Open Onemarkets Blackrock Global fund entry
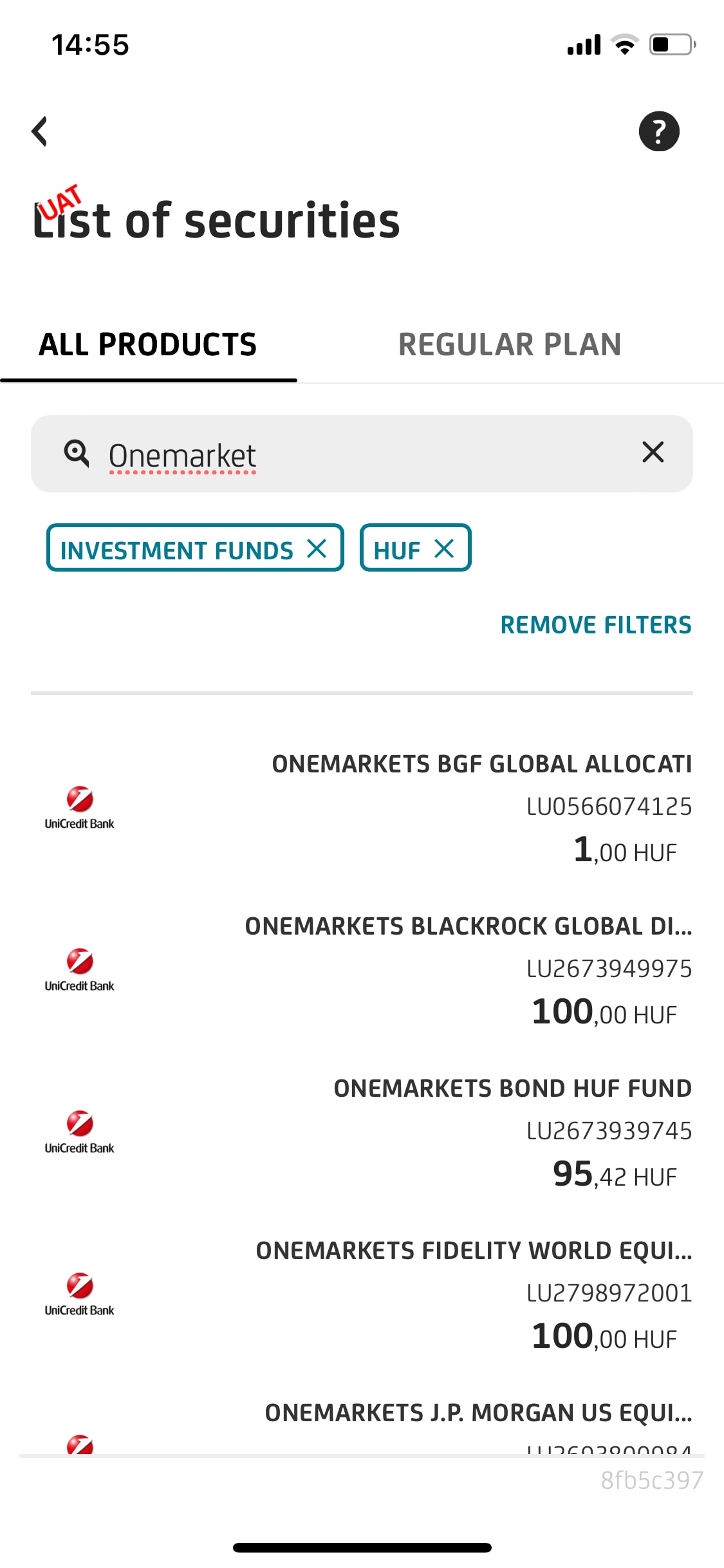Viewport: 724px width, 1568px height. (x=468, y=926)
